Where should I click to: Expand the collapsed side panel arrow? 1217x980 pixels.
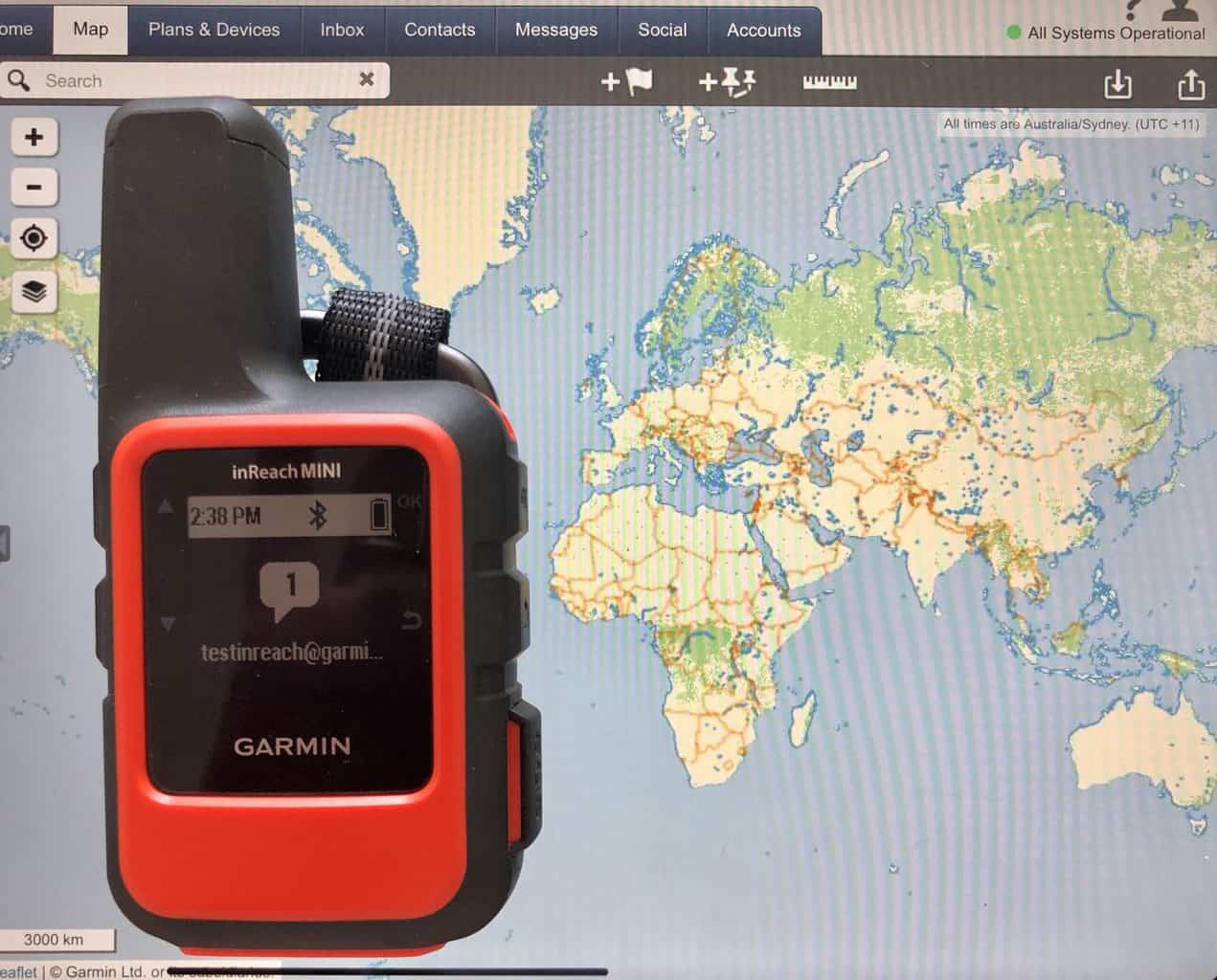(4, 544)
